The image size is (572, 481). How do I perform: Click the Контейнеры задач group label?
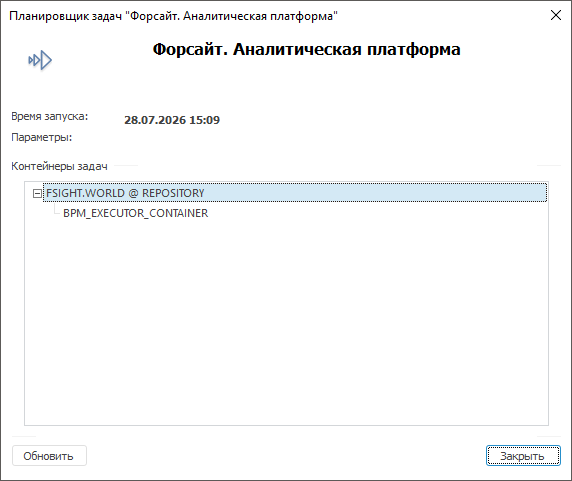(59, 166)
